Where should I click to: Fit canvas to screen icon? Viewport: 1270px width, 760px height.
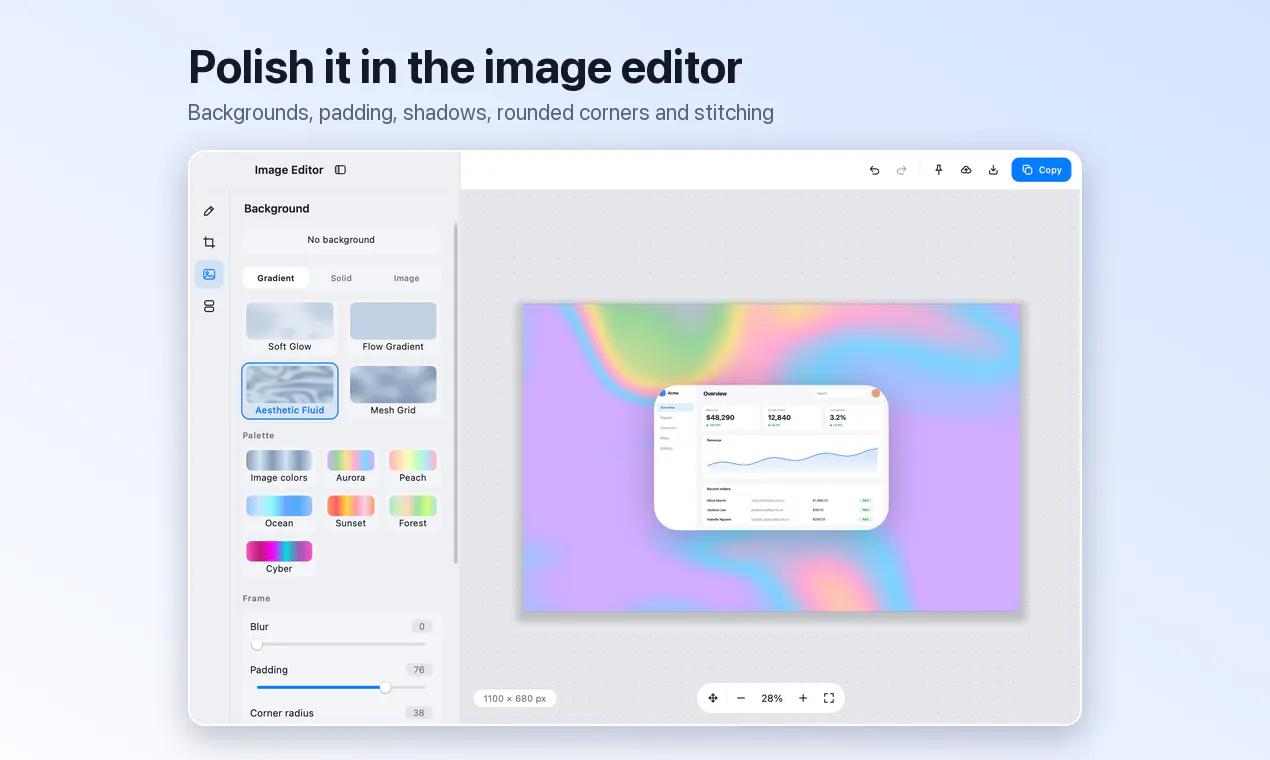tap(829, 698)
